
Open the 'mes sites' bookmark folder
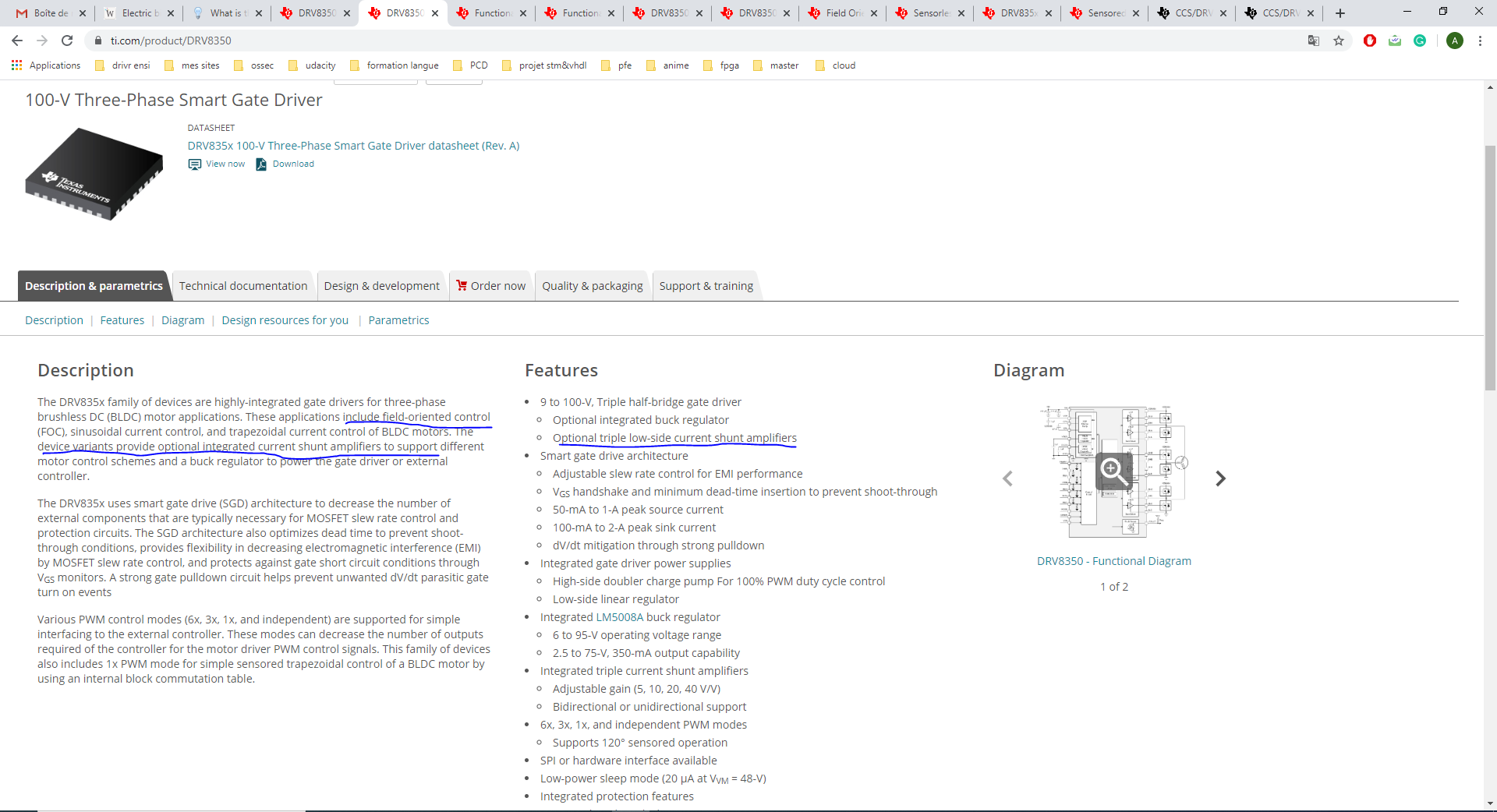pos(192,65)
